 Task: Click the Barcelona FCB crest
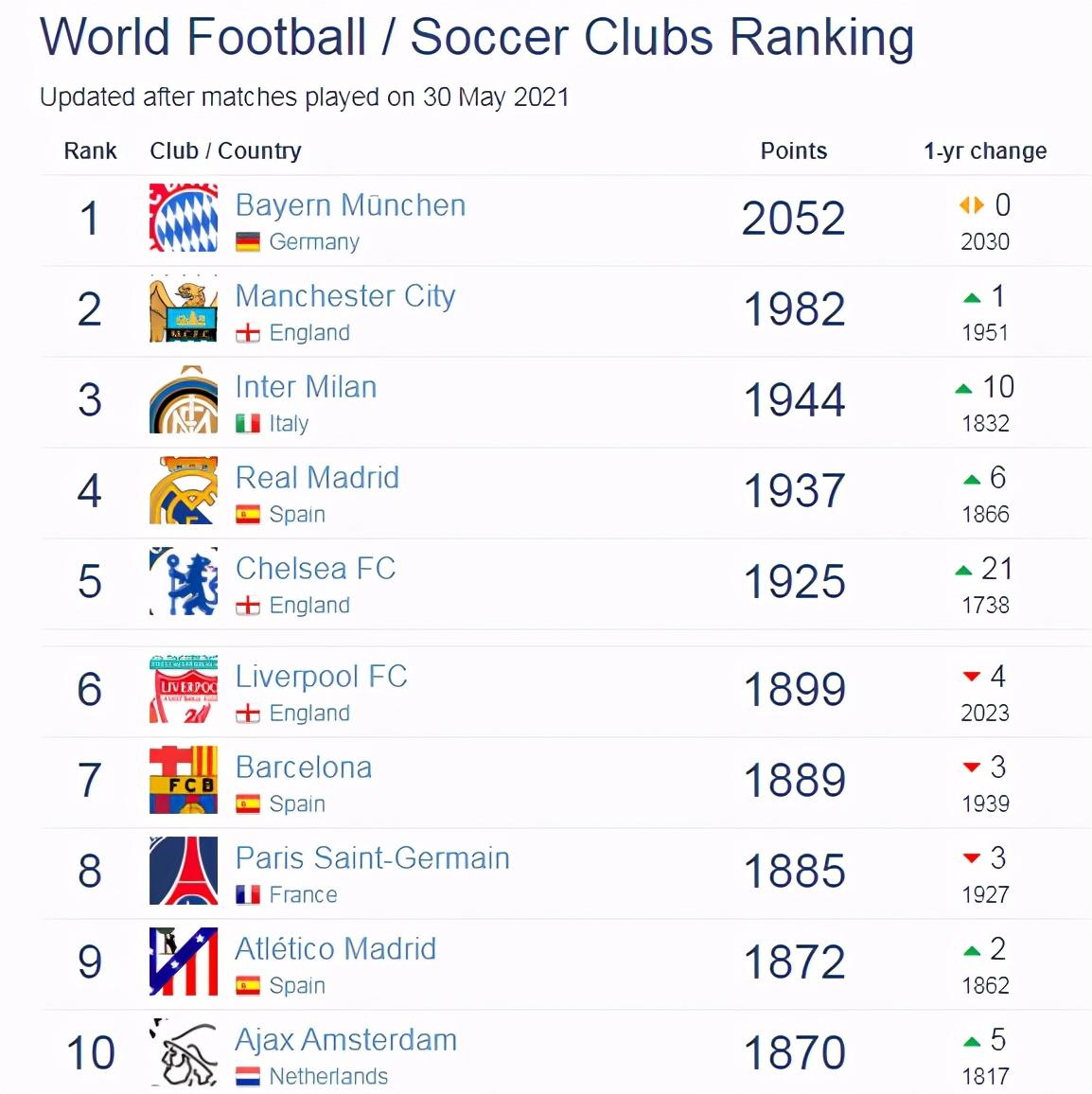[x=184, y=780]
